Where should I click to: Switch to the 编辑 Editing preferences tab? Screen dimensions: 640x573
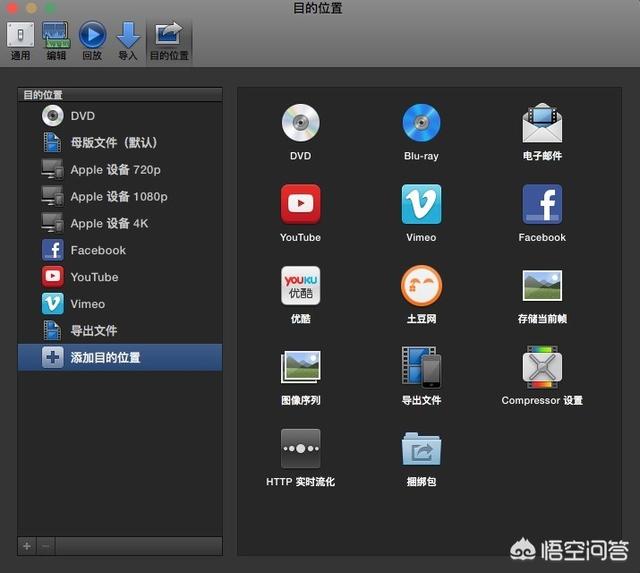tap(56, 41)
